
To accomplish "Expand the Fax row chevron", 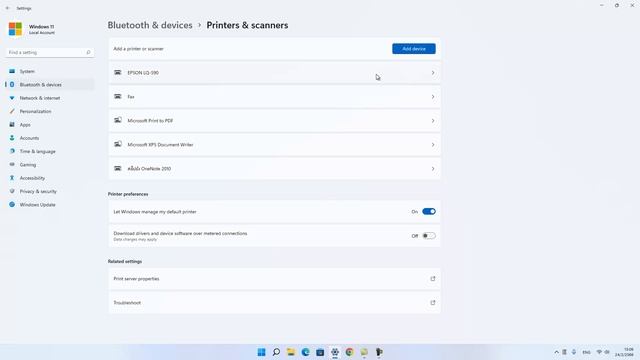I will tap(433, 97).
